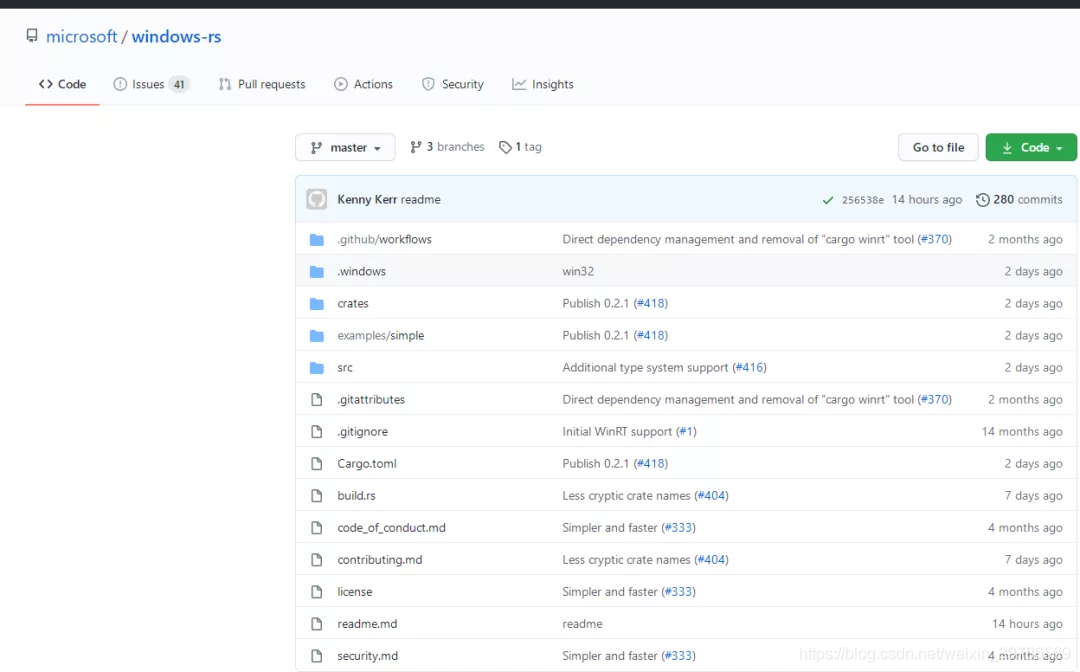Expand the master branch dropdown

(345, 147)
